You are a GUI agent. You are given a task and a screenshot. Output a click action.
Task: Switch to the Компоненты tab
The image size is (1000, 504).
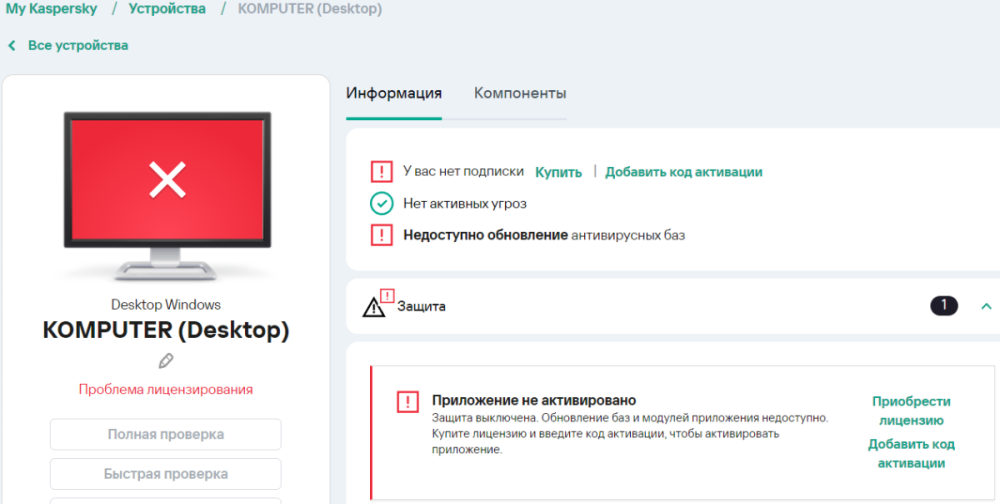click(520, 93)
